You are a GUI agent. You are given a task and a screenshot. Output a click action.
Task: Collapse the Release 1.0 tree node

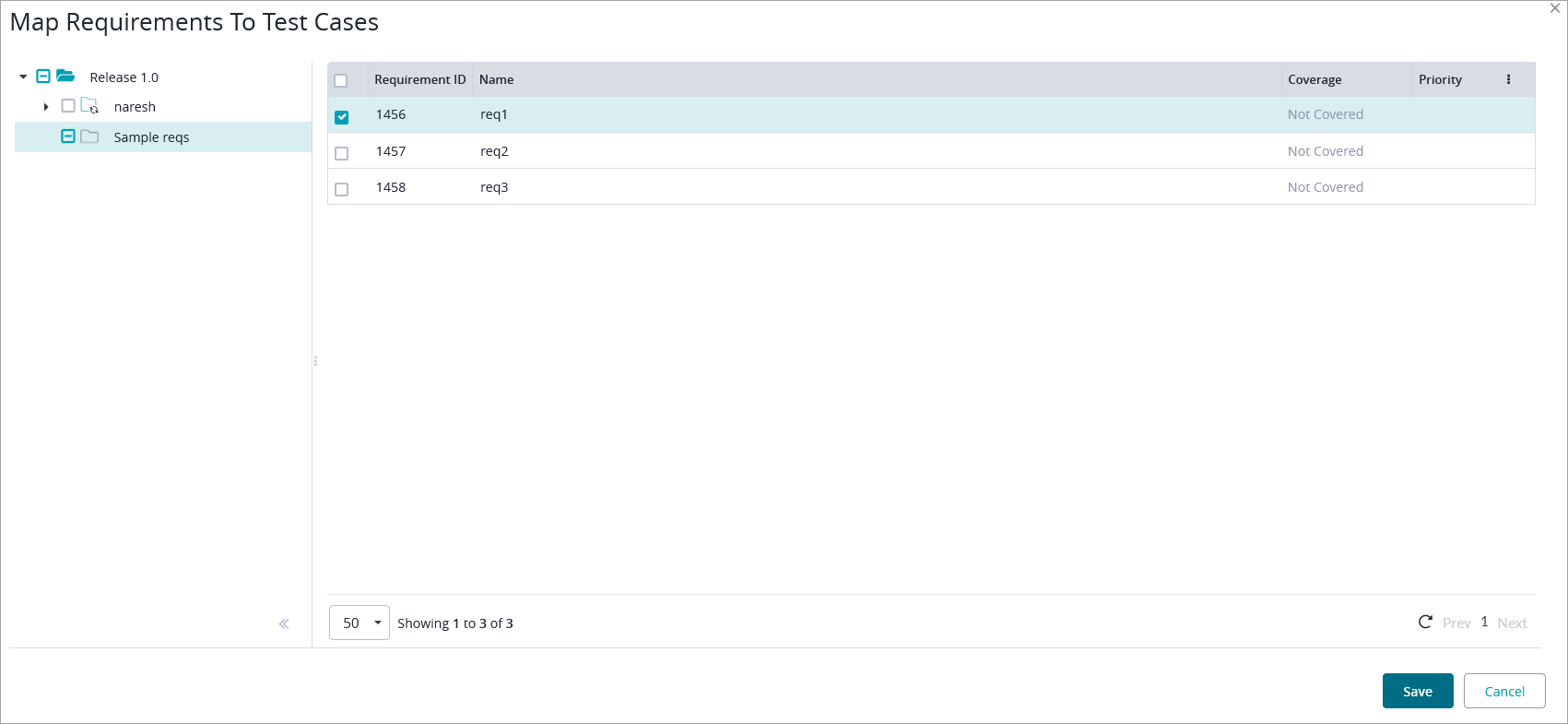23,77
